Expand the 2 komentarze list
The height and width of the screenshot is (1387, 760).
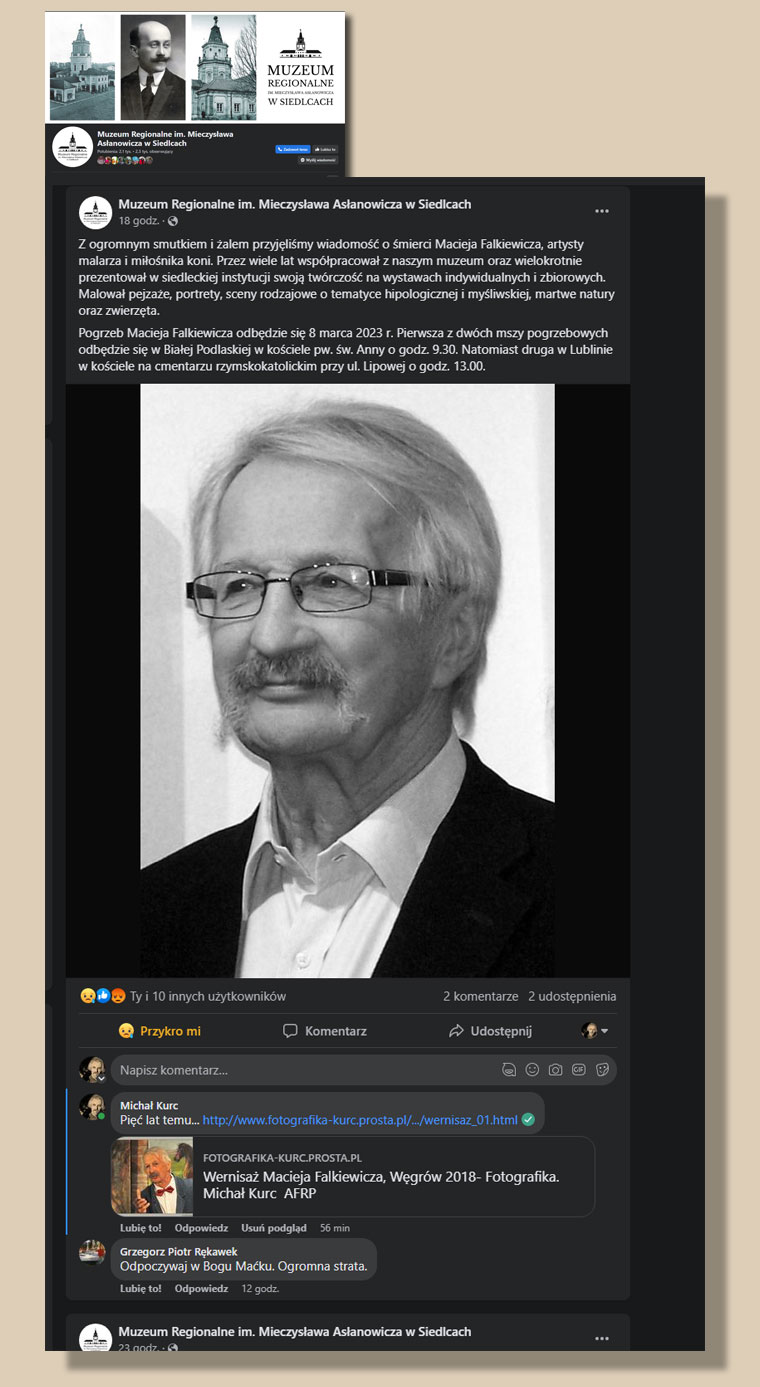[x=480, y=996]
